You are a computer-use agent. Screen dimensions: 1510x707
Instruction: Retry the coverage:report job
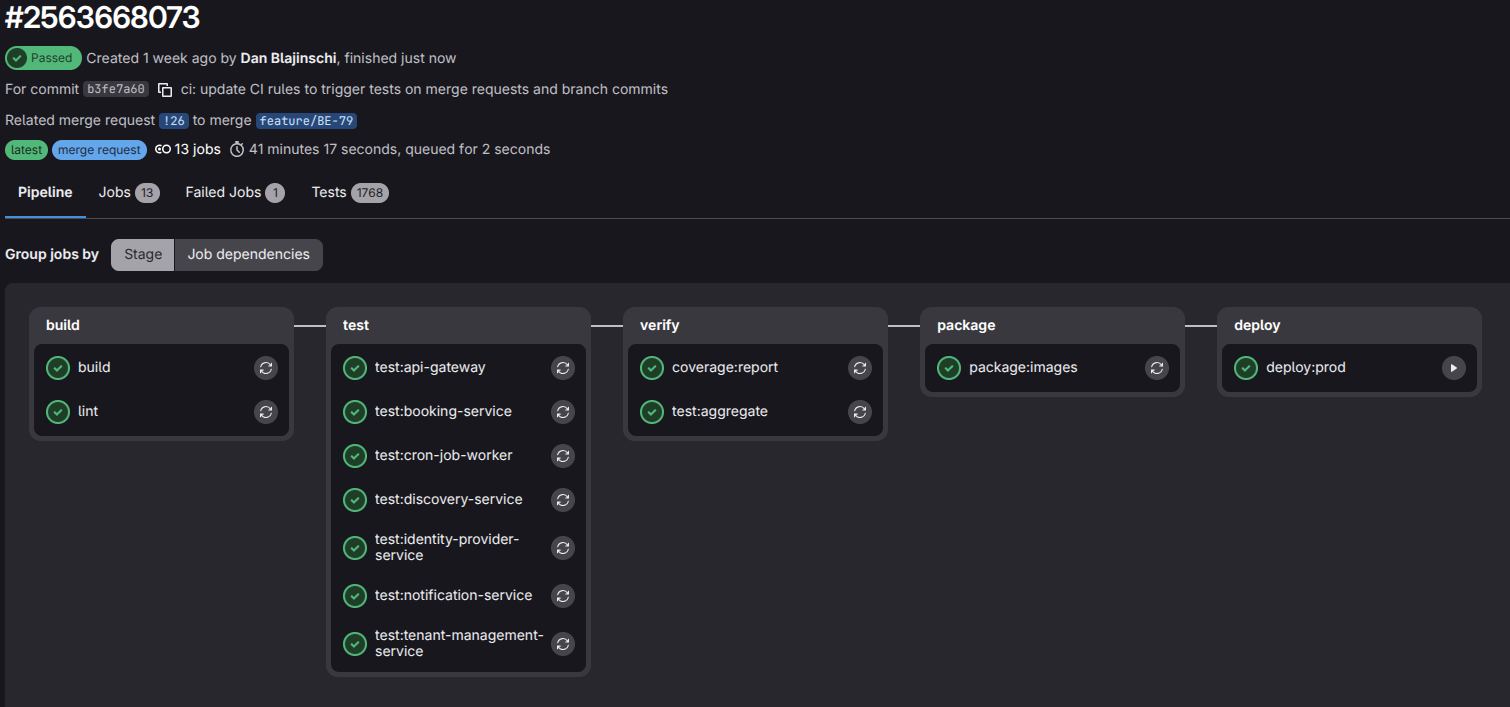pyautogui.click(x=860, y=367)
